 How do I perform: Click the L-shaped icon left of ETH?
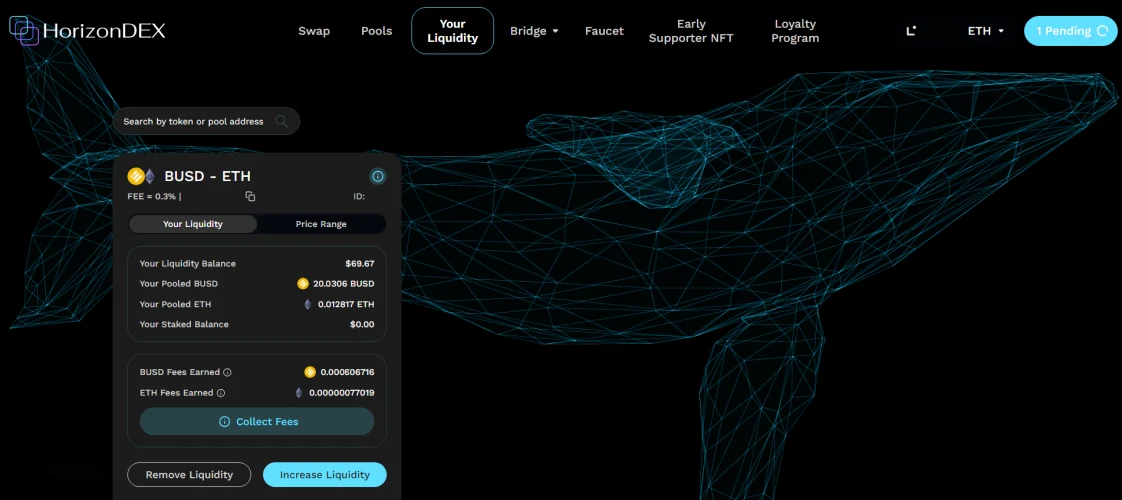click(x=910, y=31)
